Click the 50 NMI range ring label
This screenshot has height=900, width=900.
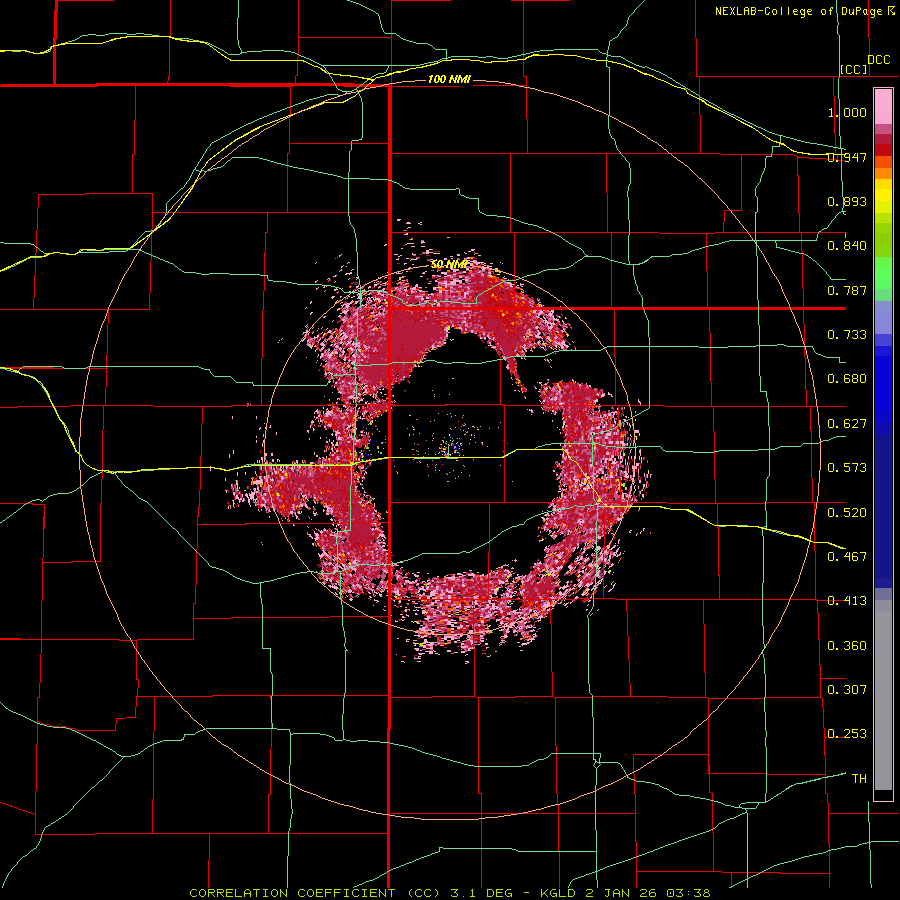pos(449,265)
